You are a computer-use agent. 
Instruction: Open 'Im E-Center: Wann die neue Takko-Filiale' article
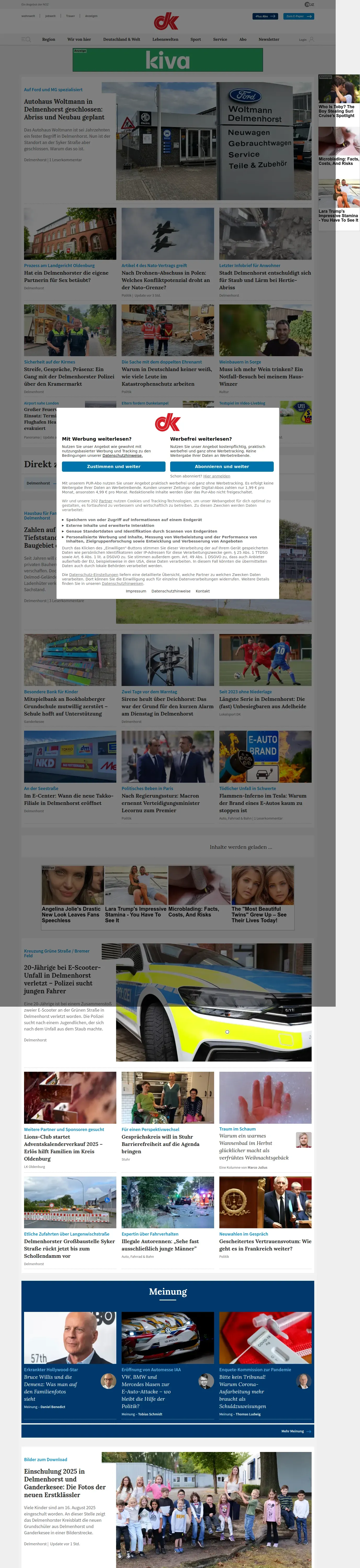(69, 799)
